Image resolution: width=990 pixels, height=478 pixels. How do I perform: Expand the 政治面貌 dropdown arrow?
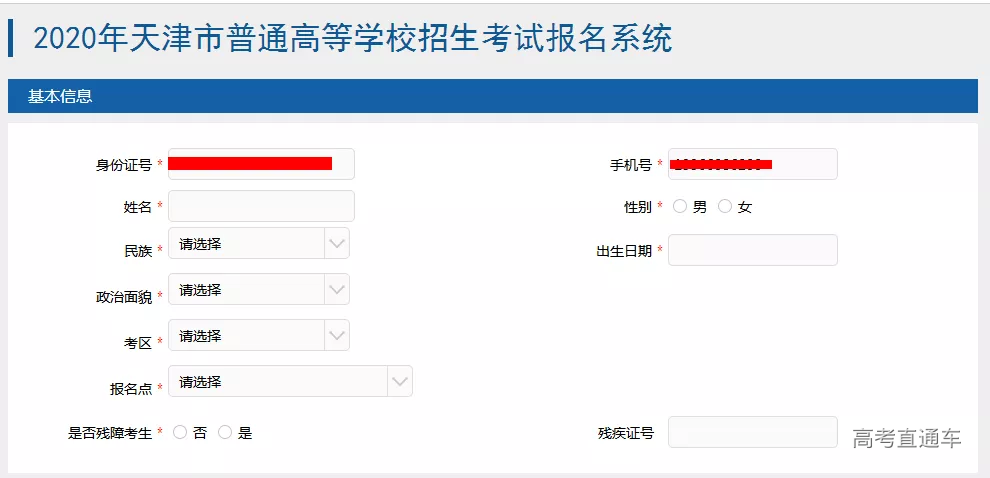(337, 290)
